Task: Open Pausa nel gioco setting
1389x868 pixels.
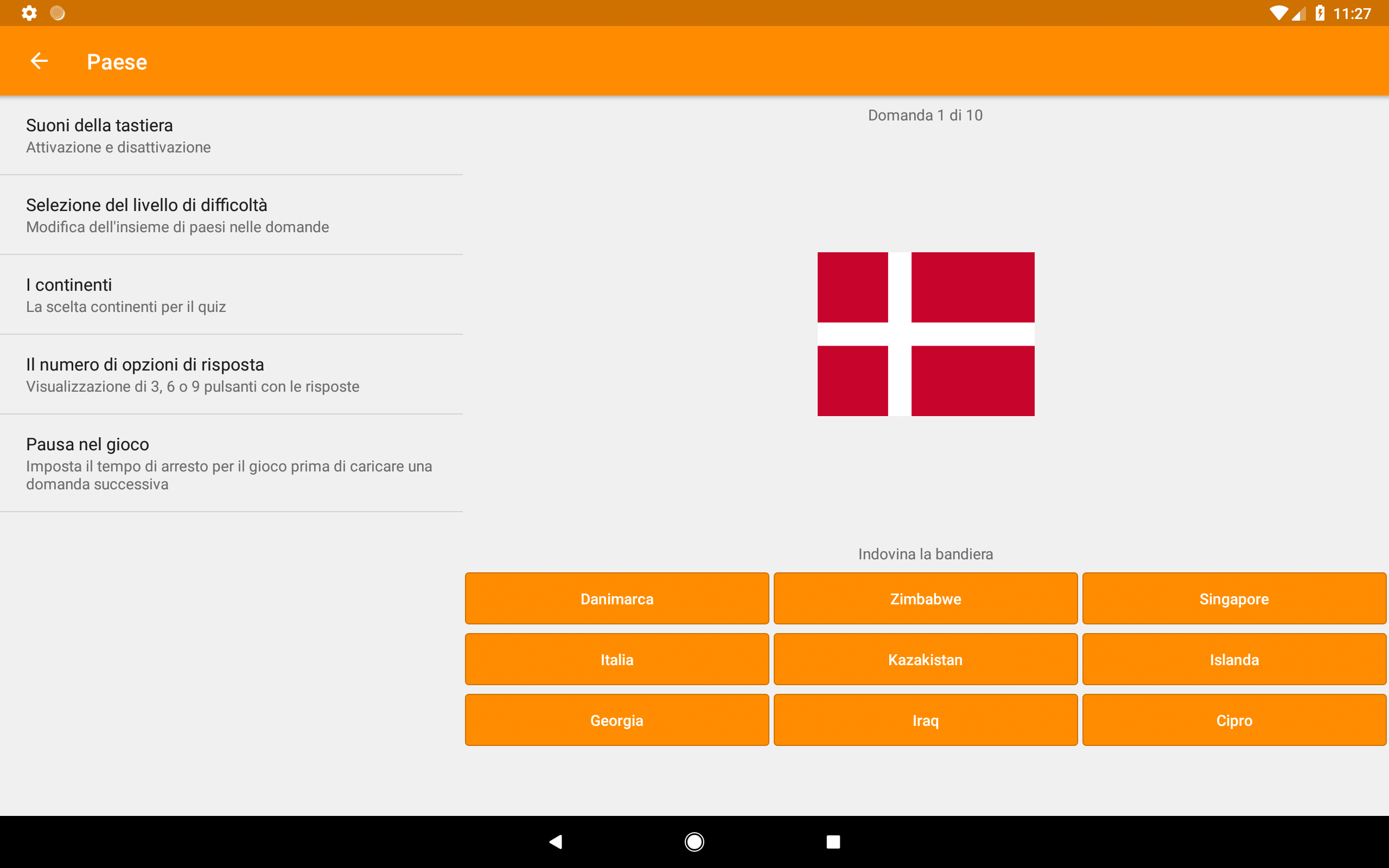Action: point(231,463)
